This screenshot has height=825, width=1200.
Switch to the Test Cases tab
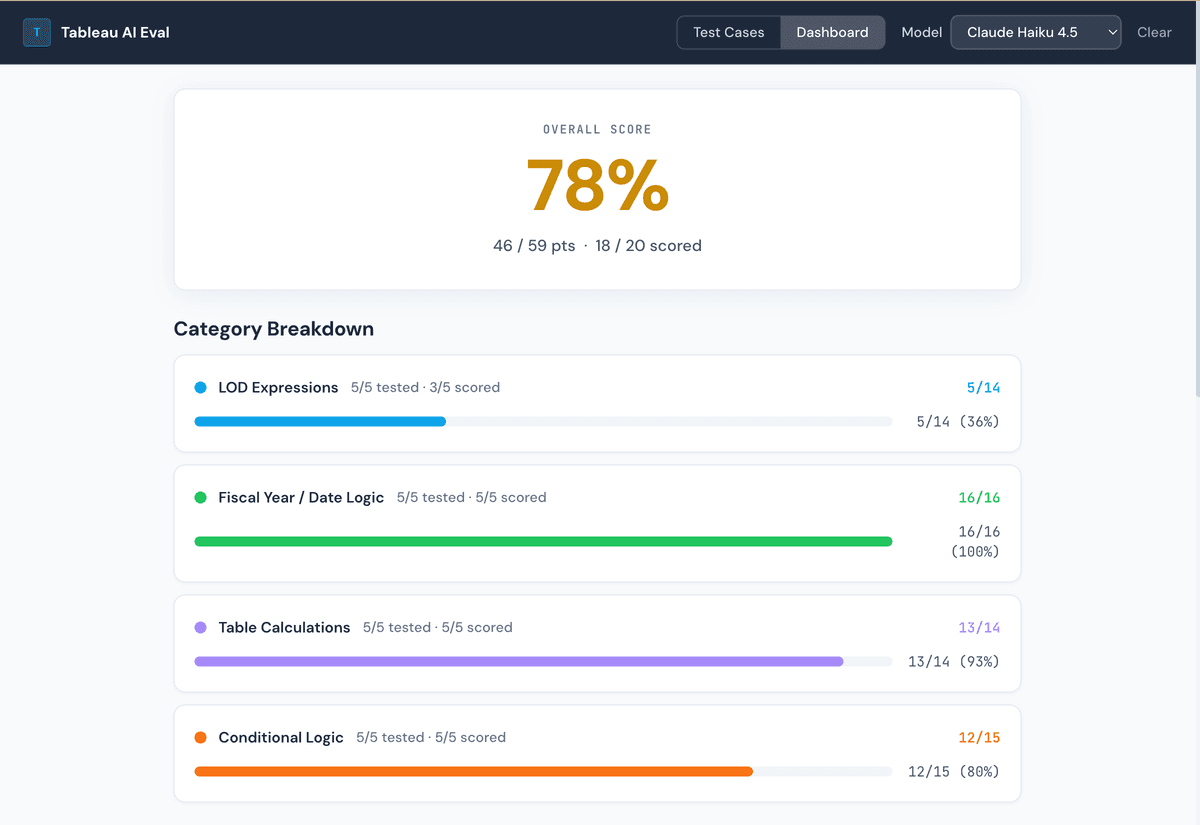tap(728, 32)
